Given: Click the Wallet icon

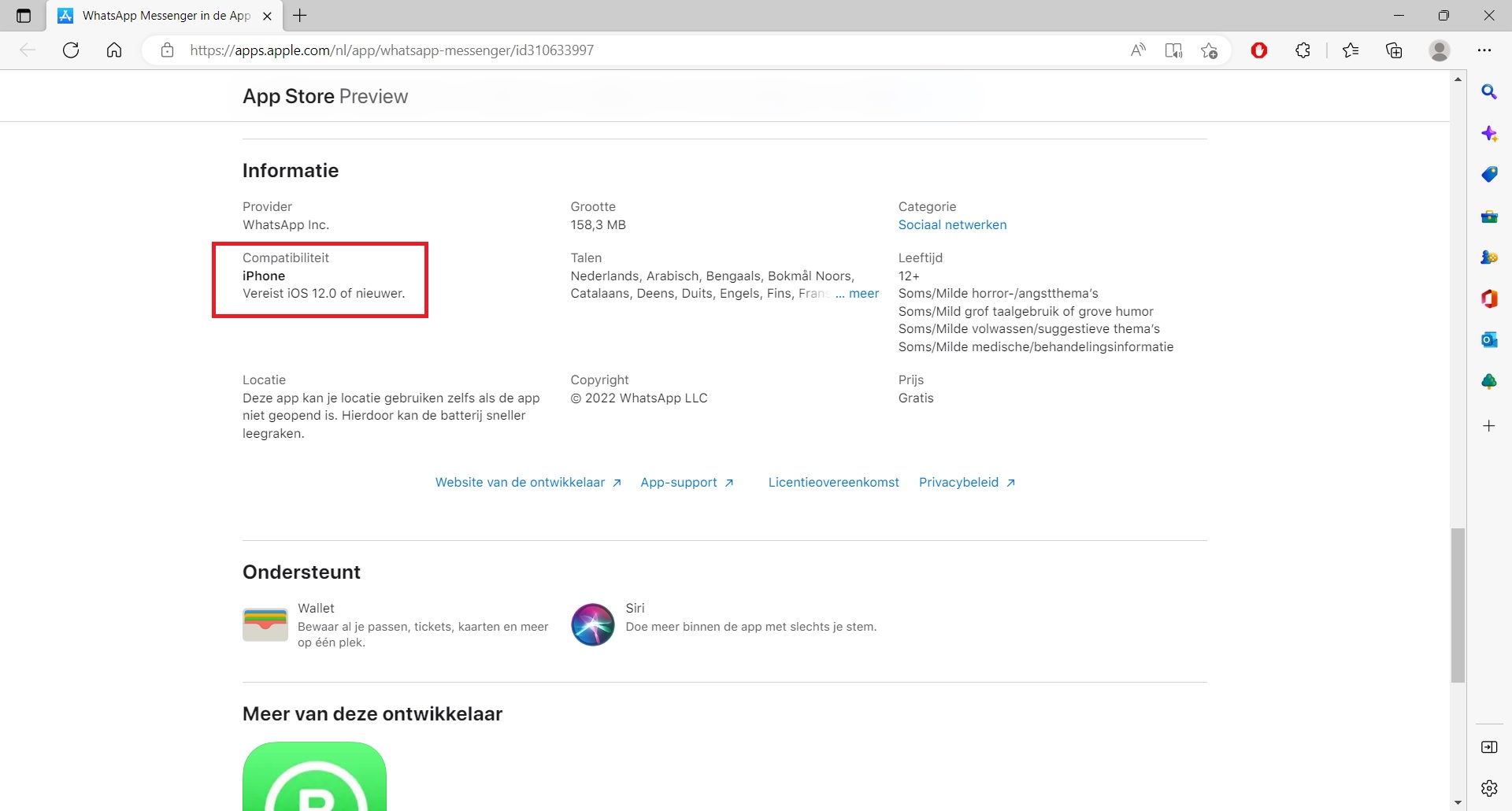Looking at the screenshot, I should tap(265, 624).
